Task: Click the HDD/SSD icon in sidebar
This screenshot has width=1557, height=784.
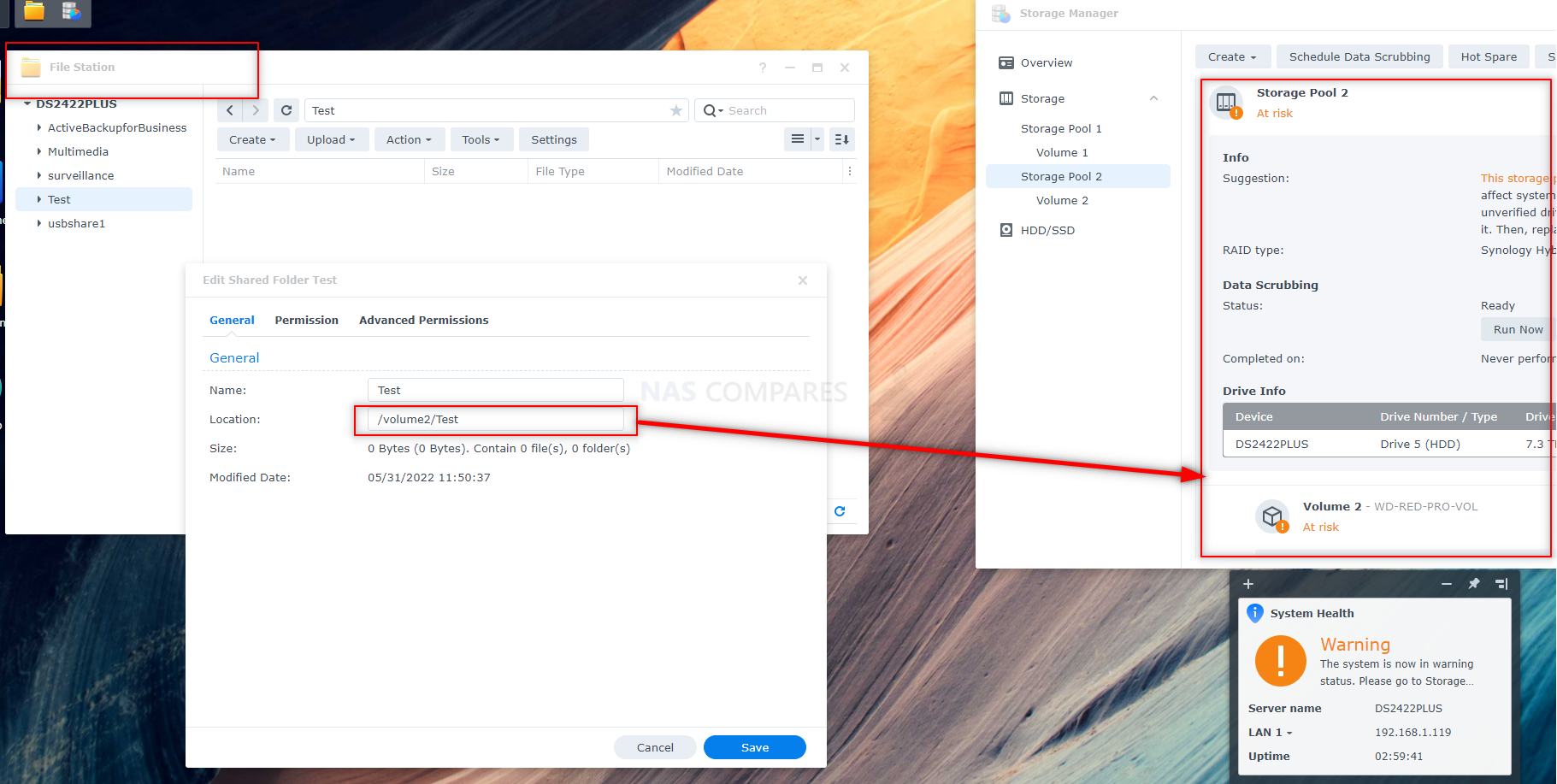Action: (1006, 230)
